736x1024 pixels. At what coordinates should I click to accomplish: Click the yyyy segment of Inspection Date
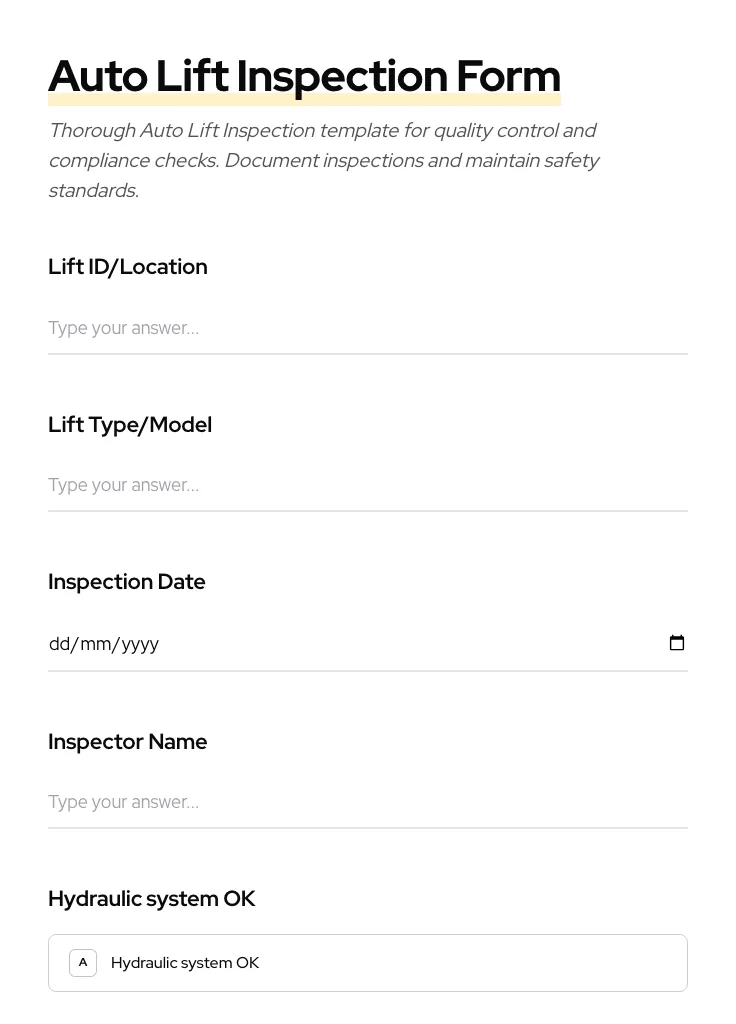pos(140,643)
